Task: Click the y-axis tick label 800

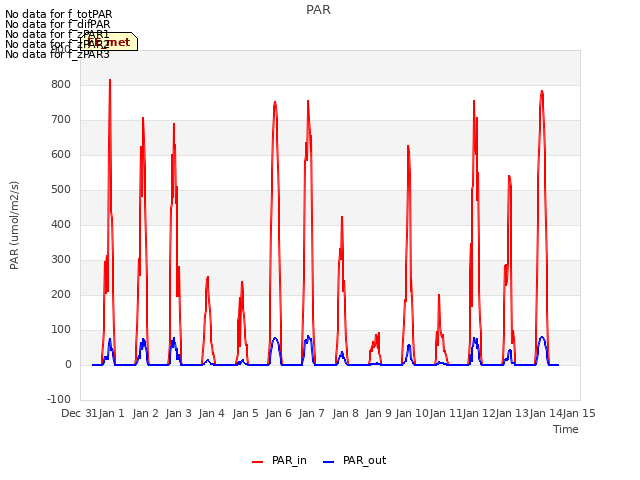Action: (x=61, y=84)
